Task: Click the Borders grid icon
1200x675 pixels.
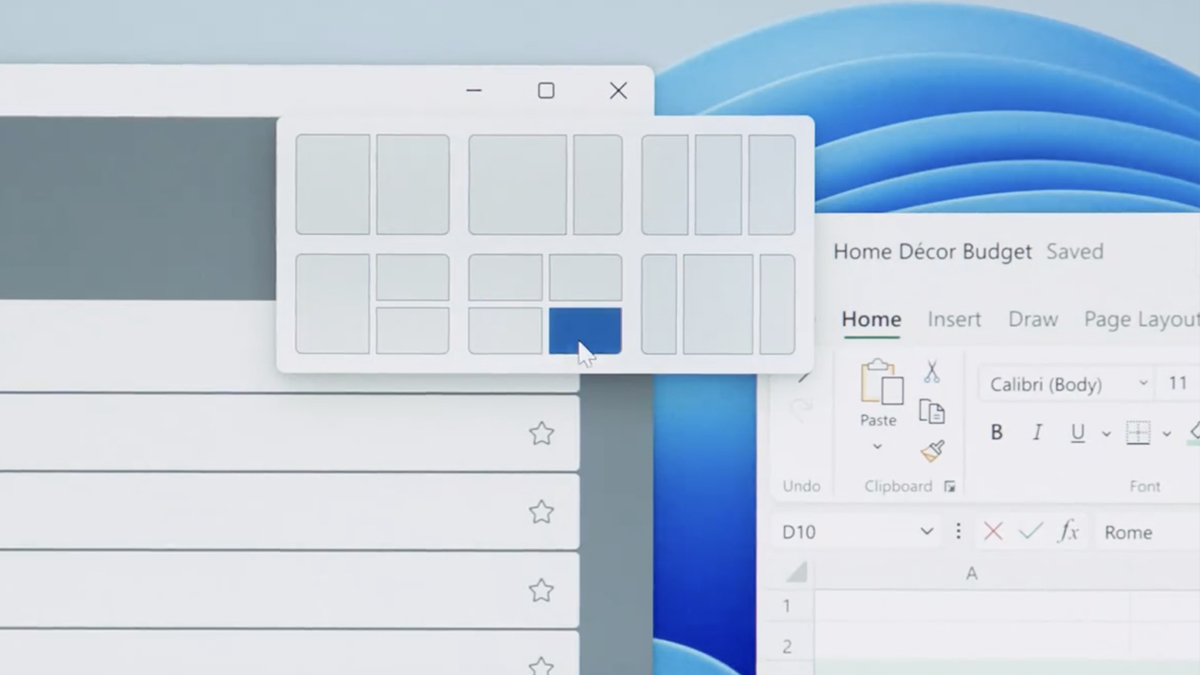Action: (1138, 433)
